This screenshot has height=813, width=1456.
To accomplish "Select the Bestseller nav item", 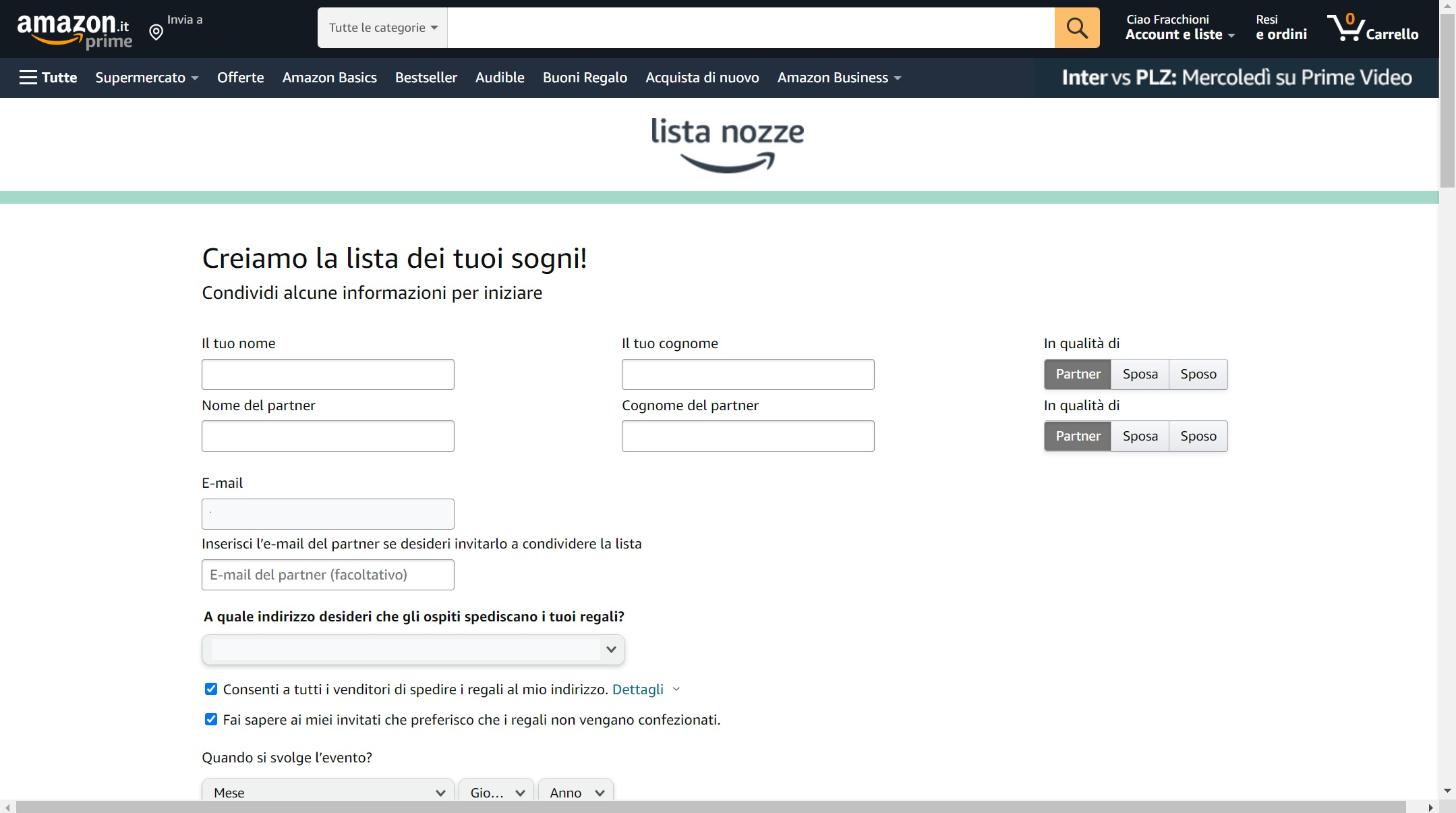I will (x=426, y=77).
